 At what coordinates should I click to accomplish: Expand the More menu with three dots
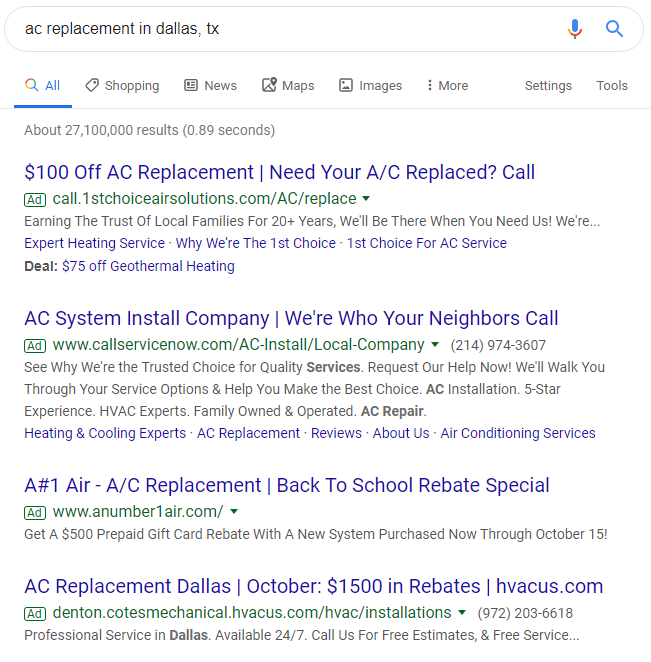[x=446, y=86]
